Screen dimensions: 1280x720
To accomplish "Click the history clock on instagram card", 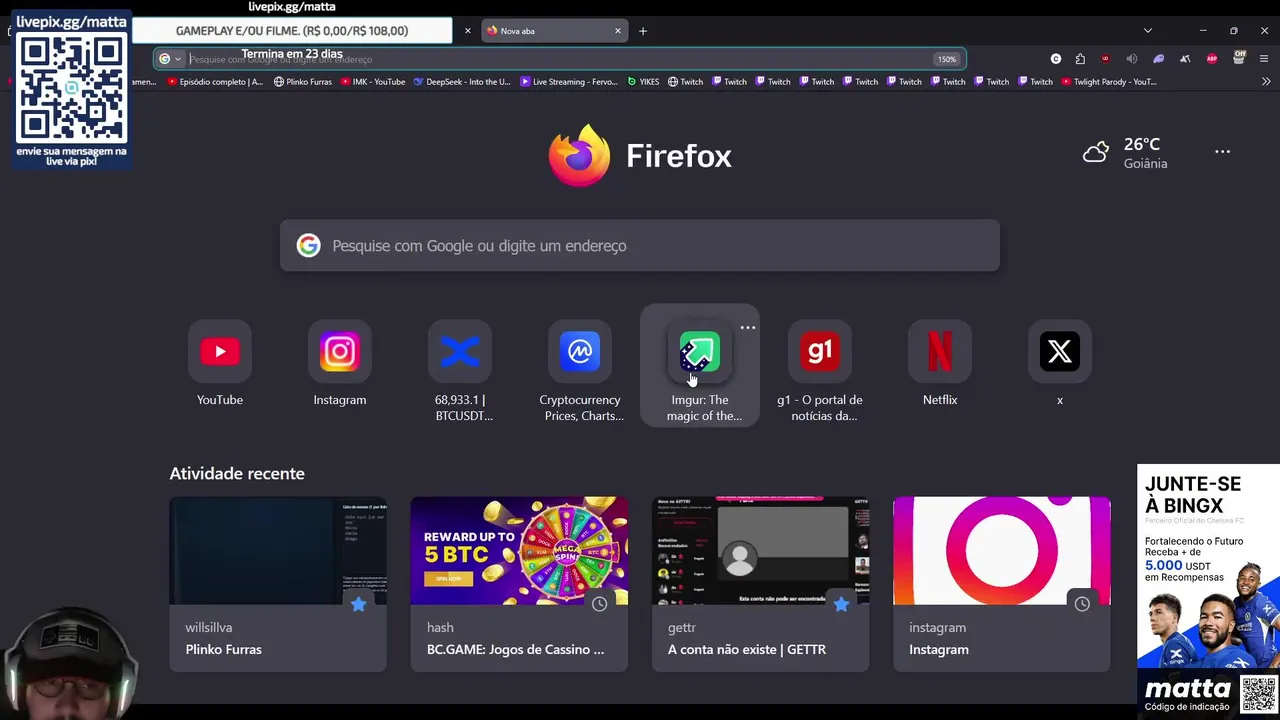I will point(1082,604).
